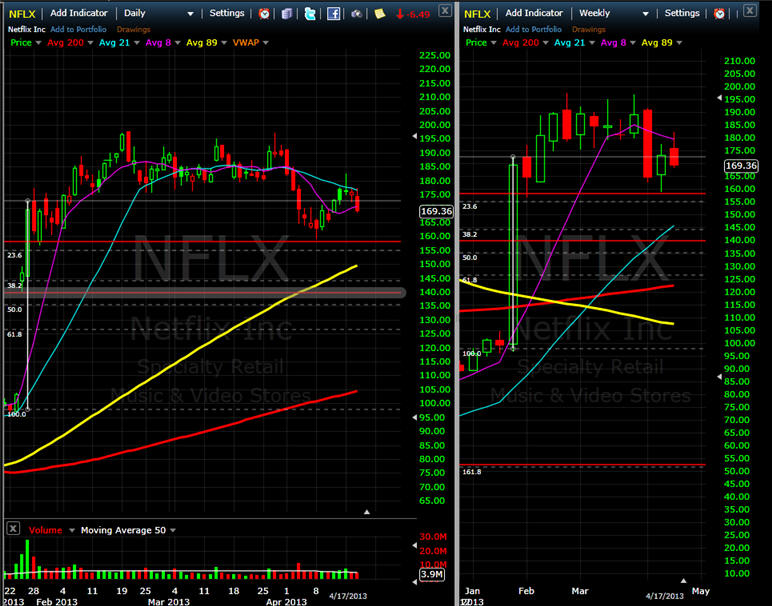Select the grey highlighted horizontal line near 140.00
This screenshot has width=772, height=606.
tap(204, 293)
